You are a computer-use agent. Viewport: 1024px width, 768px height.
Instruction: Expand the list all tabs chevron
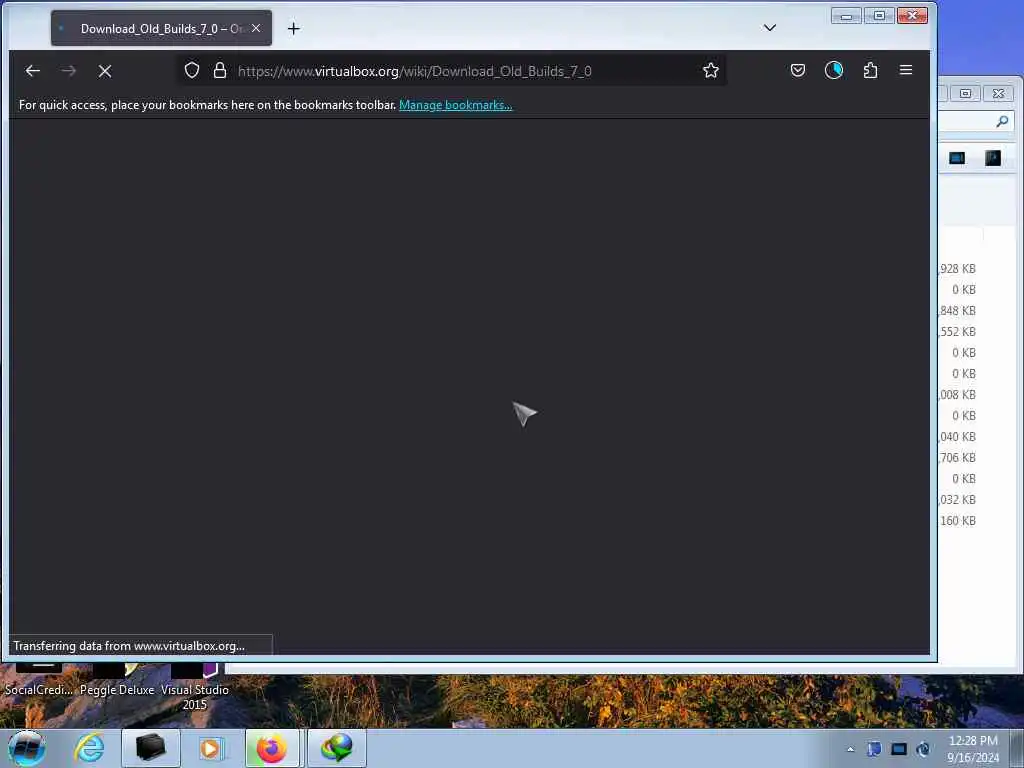(x=770, y=27)
